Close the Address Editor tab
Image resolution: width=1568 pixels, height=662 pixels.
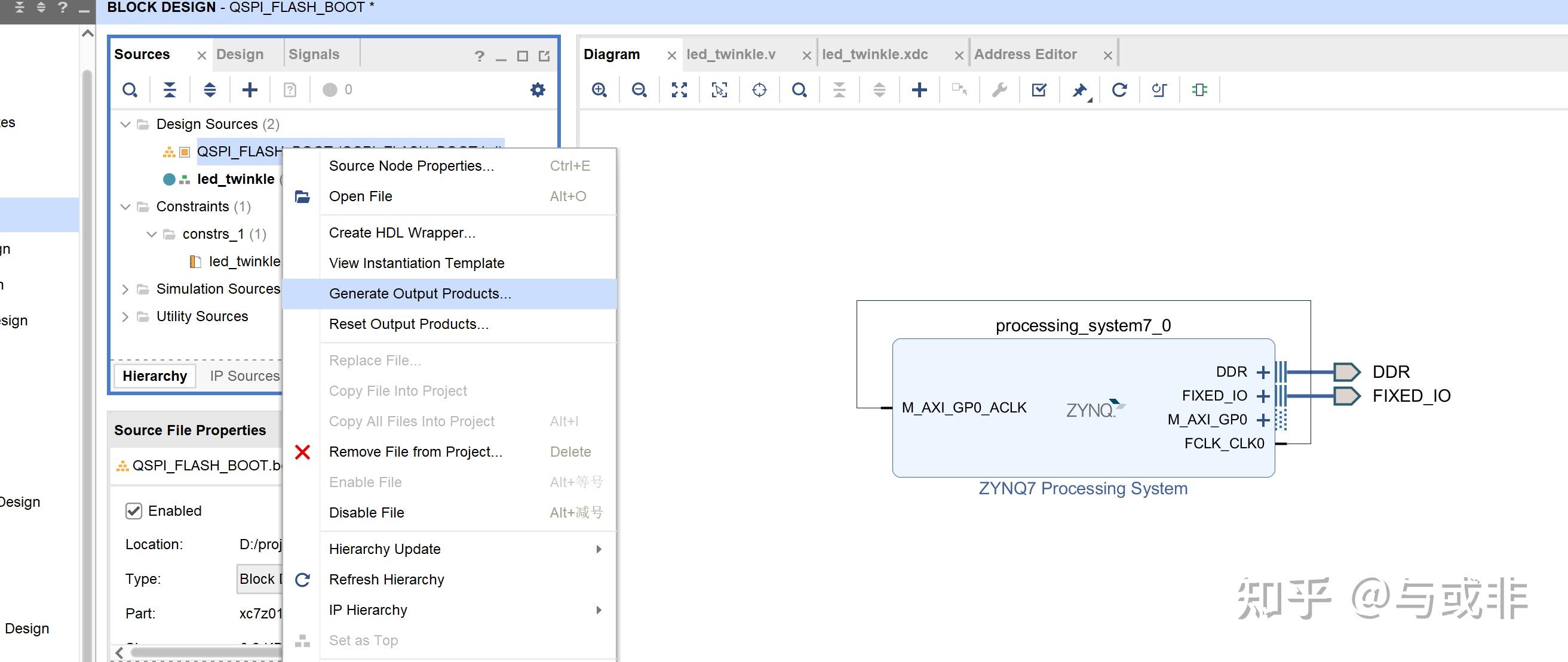pos(1108,56)
